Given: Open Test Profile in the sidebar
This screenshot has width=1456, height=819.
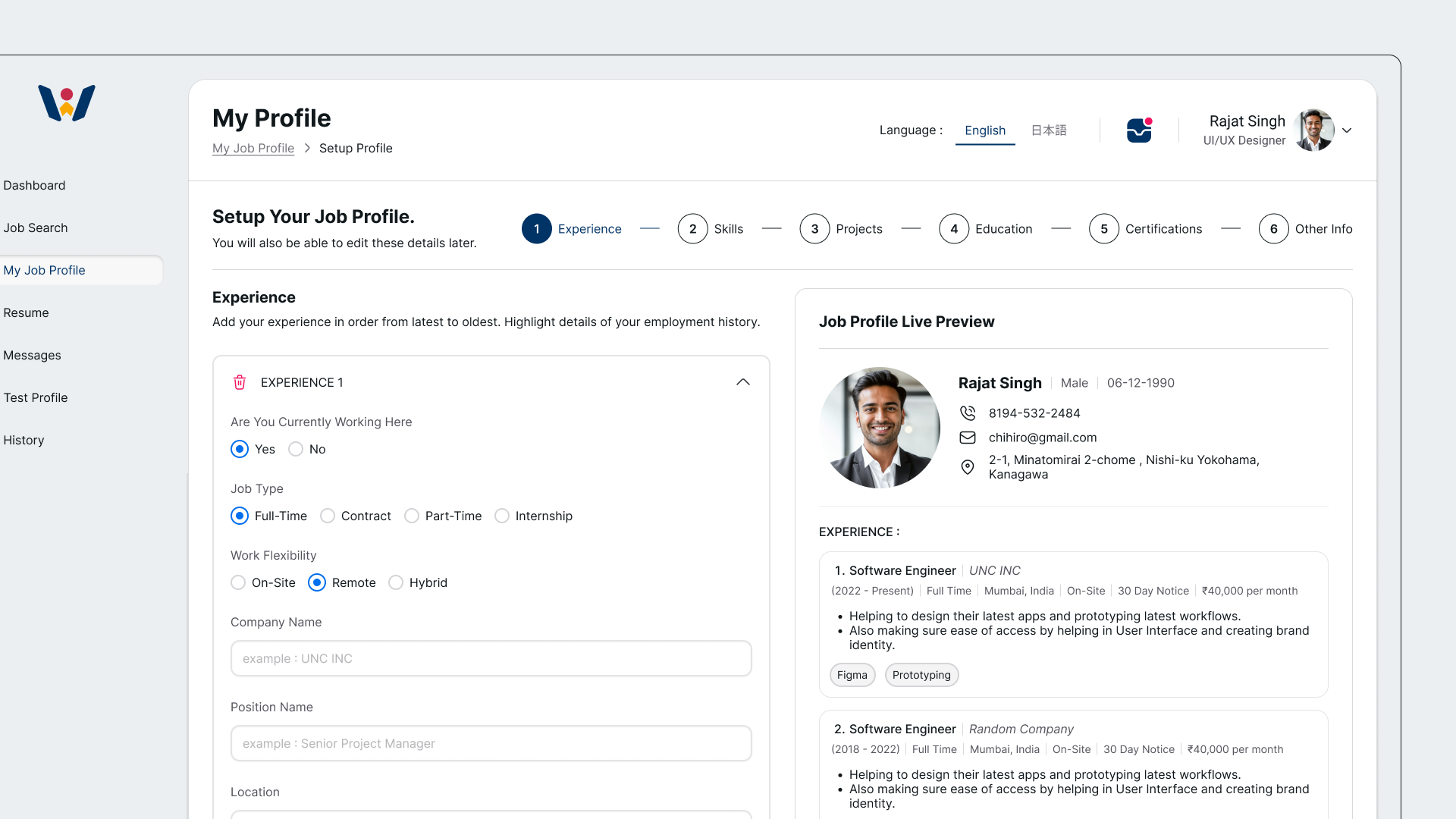Looking at the screenshot, I should 36,397.
